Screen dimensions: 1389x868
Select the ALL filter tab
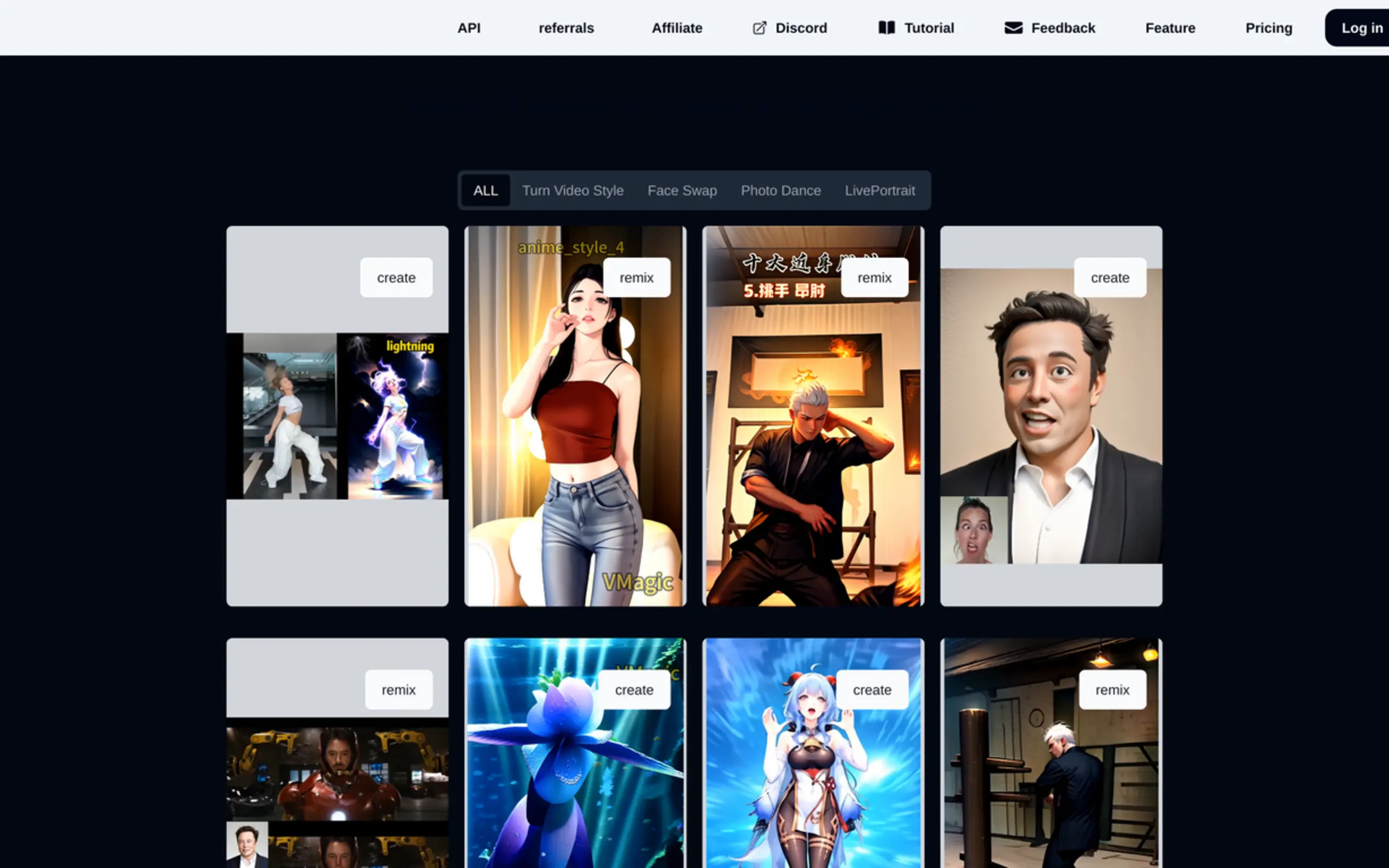[x=485, y=191]
